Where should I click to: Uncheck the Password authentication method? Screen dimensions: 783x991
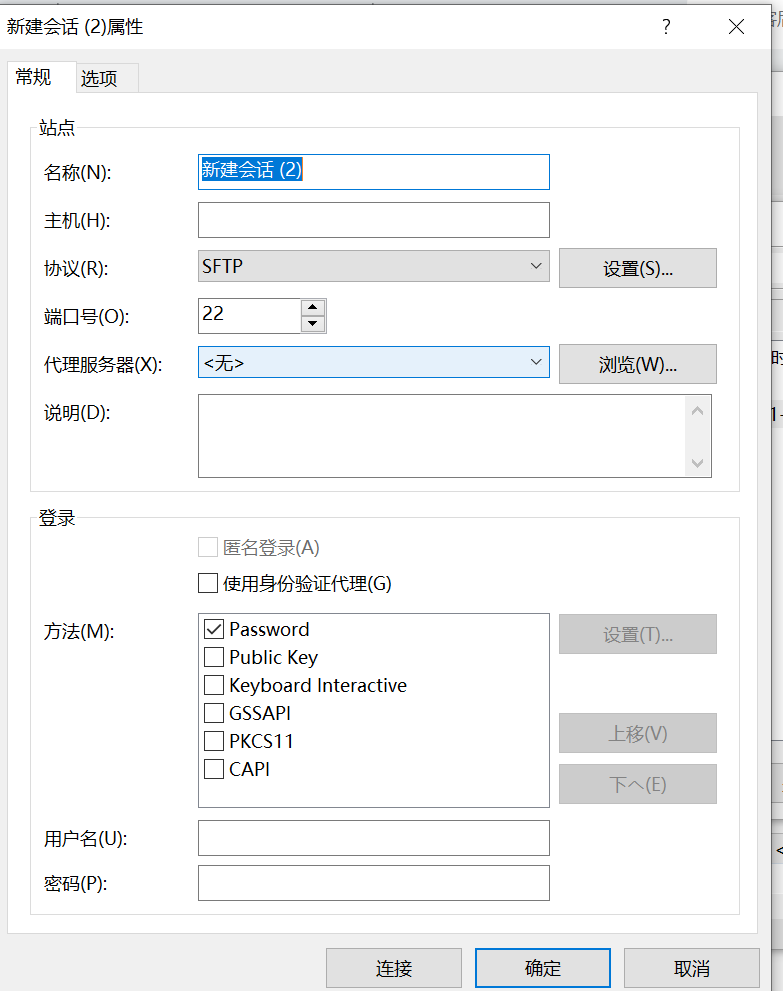(x=211, y=629)
